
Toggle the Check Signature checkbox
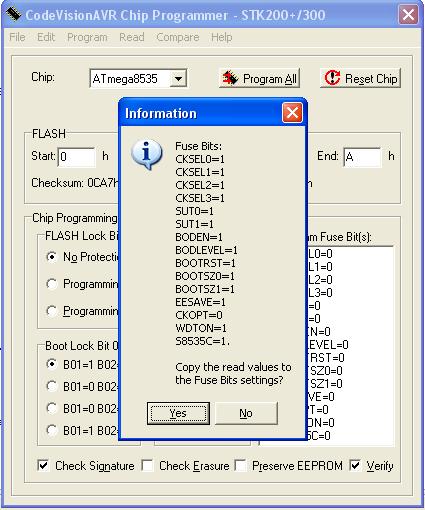pos(43,465)
